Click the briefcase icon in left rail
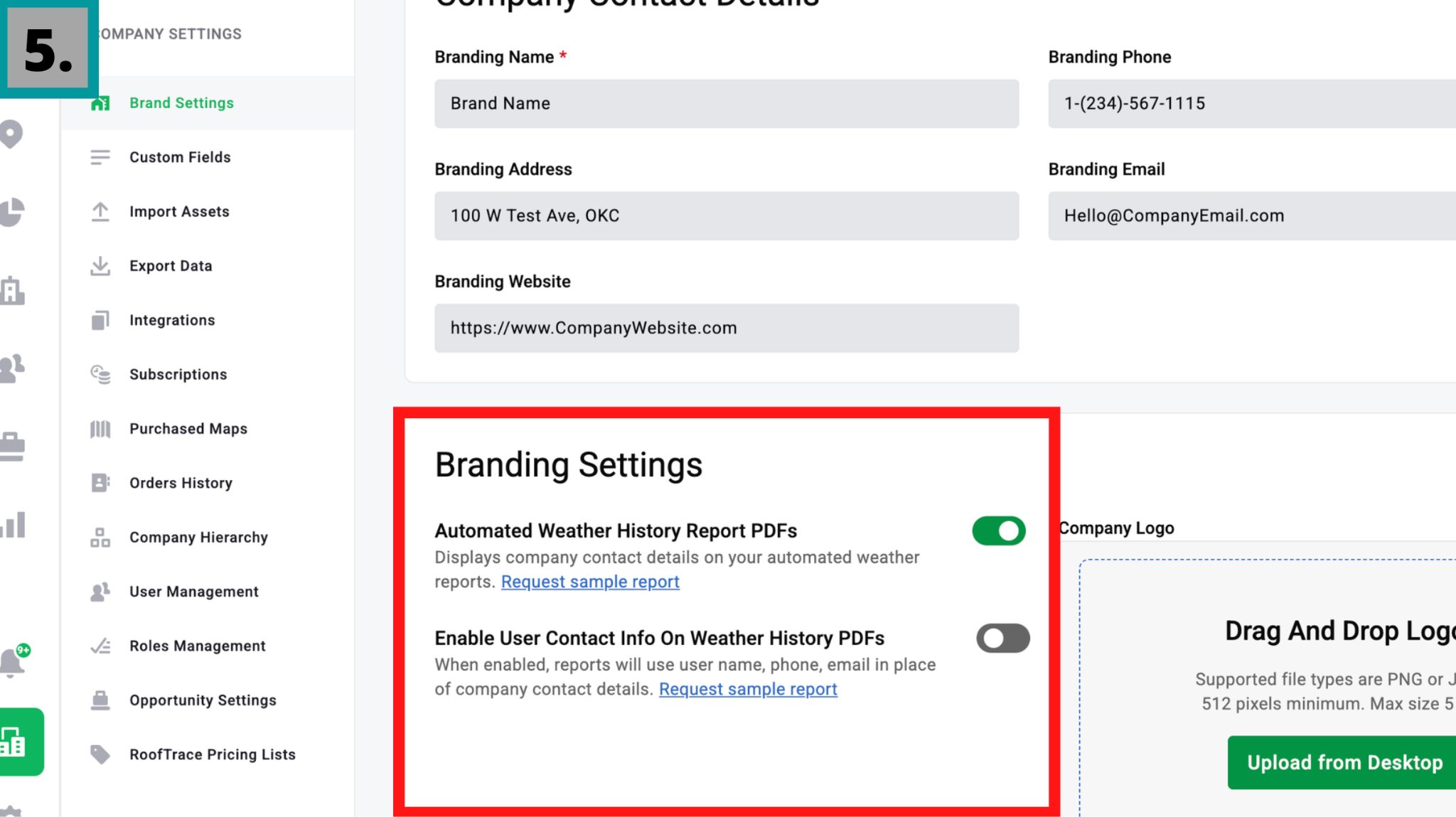Viewport: 1456px width, 817px height. [12, 447]
